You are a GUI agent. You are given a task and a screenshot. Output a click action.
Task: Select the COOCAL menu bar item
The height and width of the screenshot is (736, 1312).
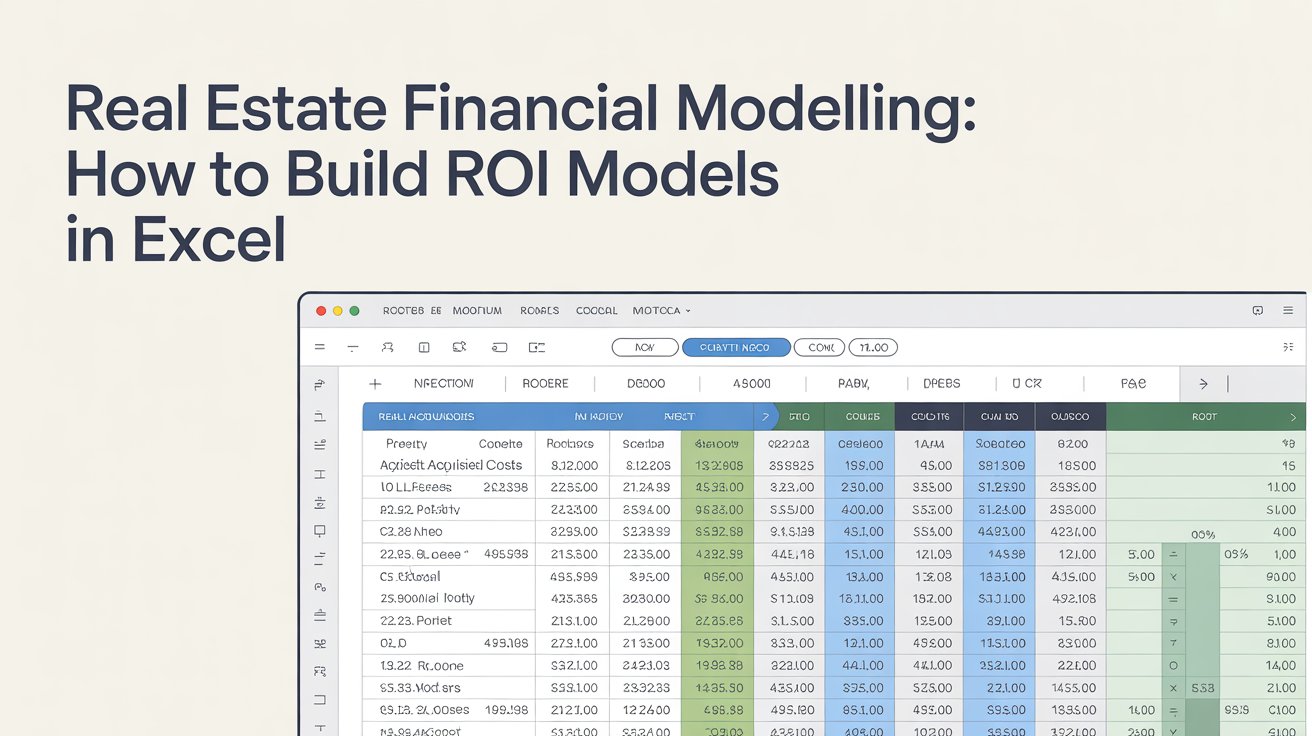pyautogui.click(x=596, y=310)
